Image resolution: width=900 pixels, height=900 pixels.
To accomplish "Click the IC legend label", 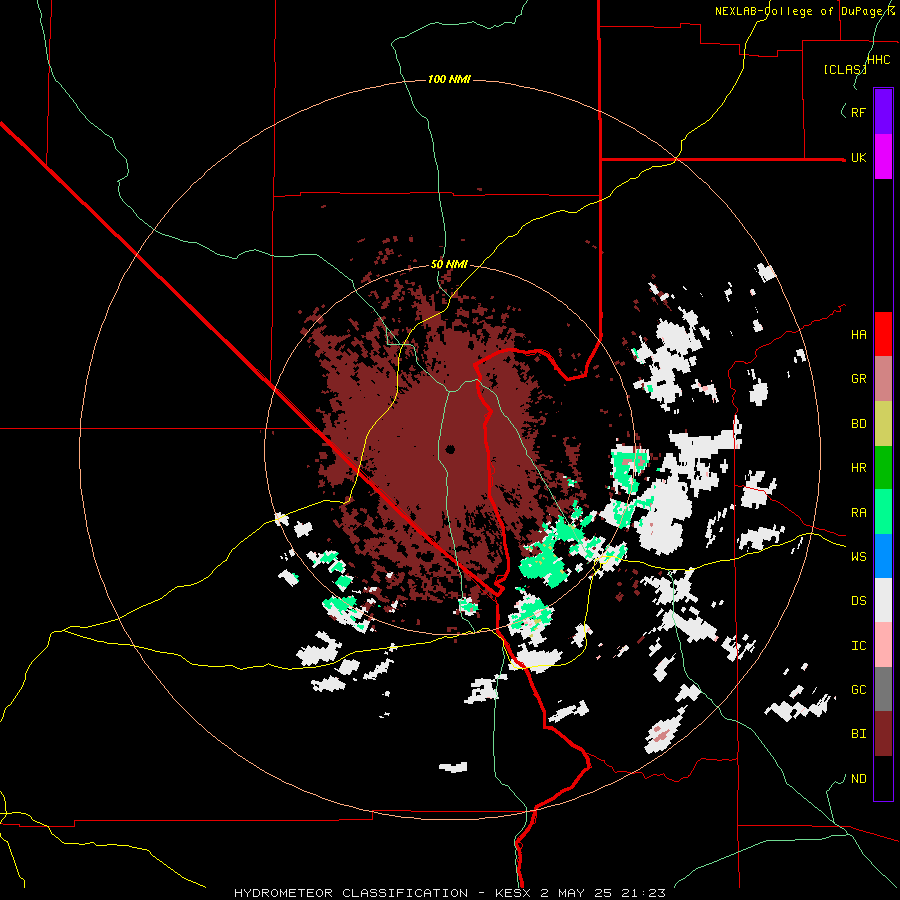I will click(x=858, y=646).
